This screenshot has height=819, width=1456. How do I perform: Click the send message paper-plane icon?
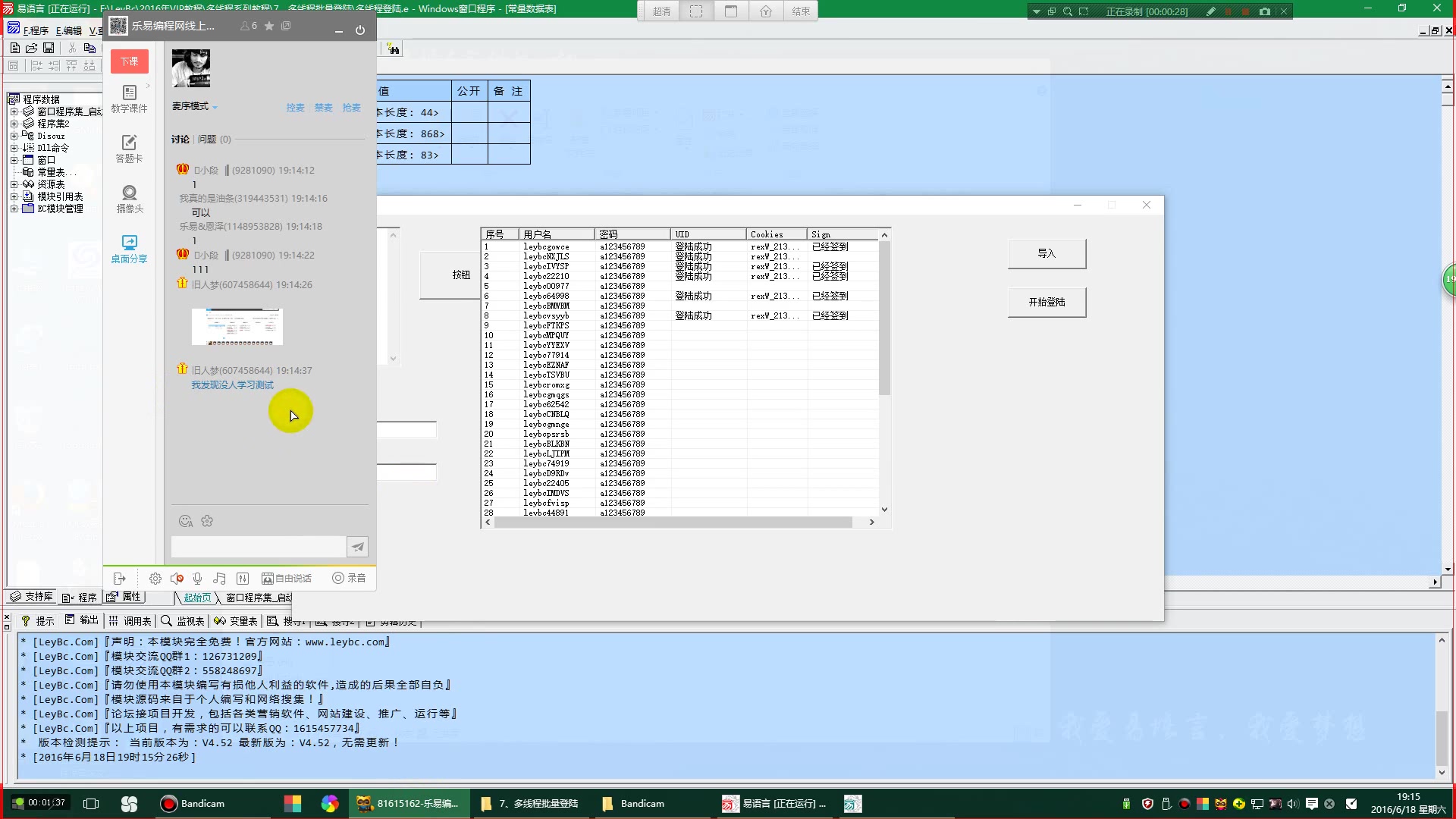coord(357,547)
